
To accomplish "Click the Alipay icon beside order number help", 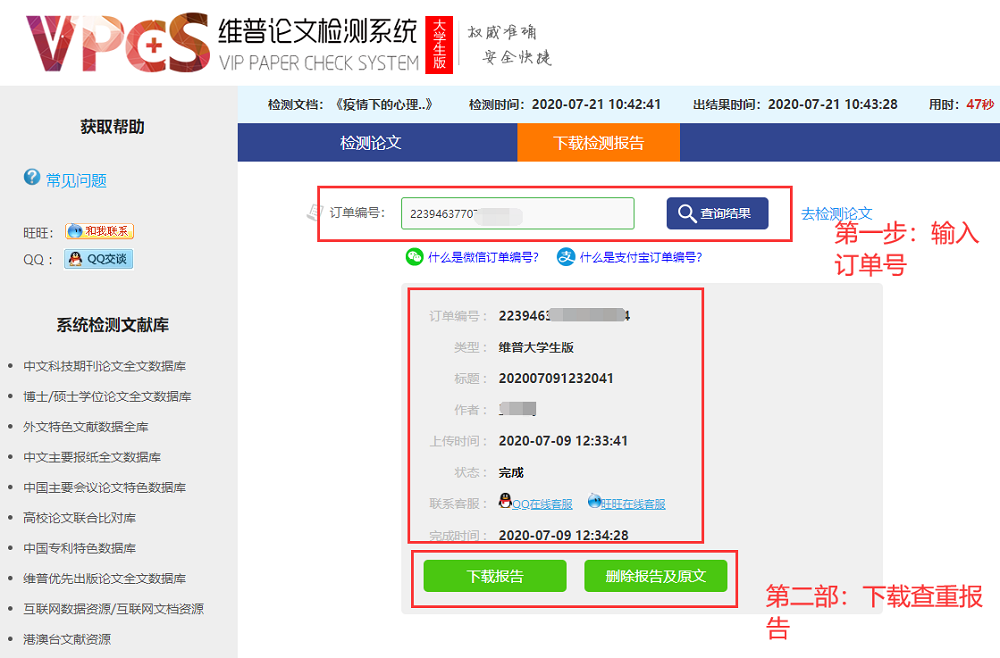I will [566, 257].
